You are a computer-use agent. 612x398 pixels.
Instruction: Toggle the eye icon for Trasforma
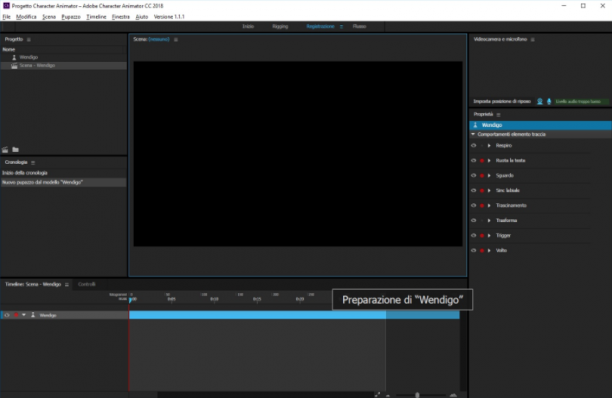[x=473, y=220]
